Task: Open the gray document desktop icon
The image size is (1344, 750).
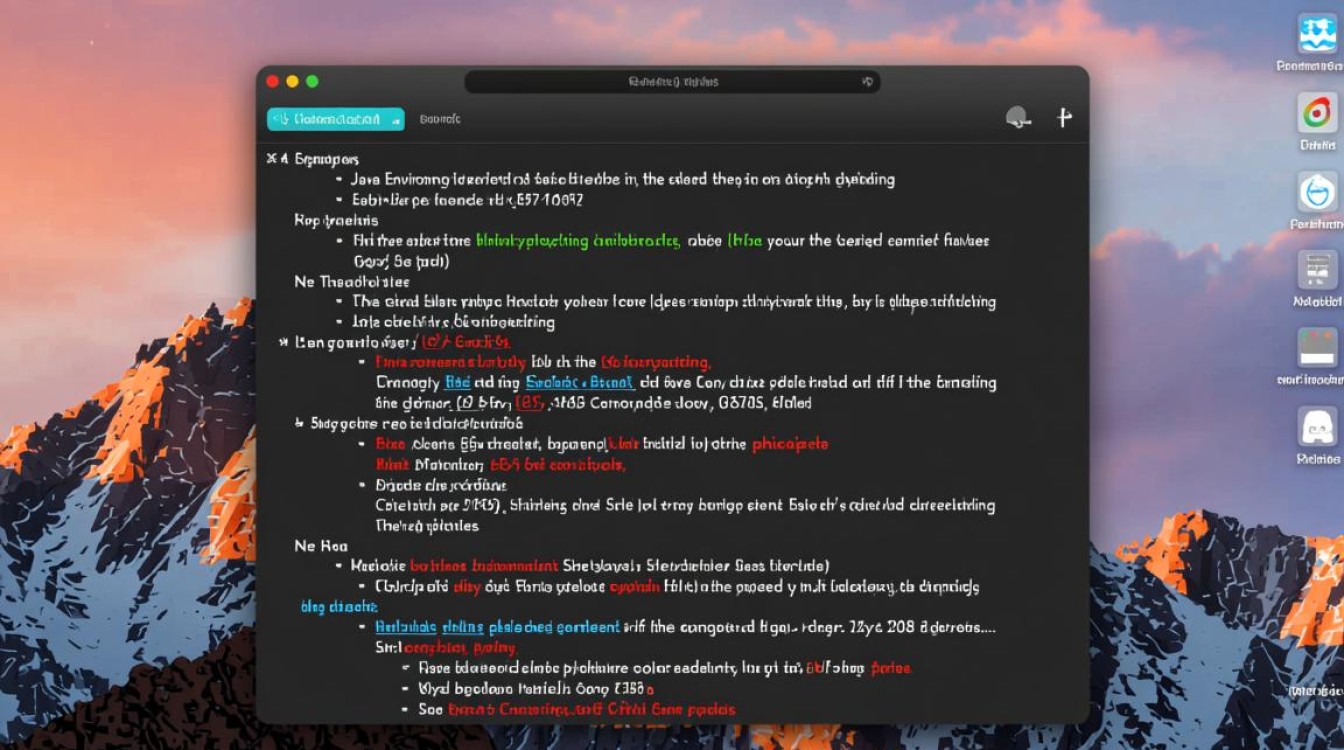Action: (1317, 270)
